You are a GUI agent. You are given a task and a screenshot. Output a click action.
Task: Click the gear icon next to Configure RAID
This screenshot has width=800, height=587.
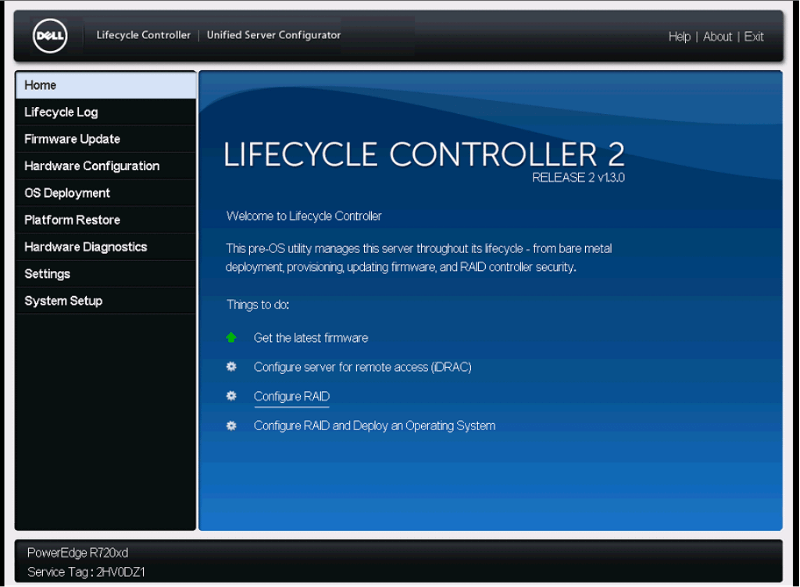(x=231, y=396)
